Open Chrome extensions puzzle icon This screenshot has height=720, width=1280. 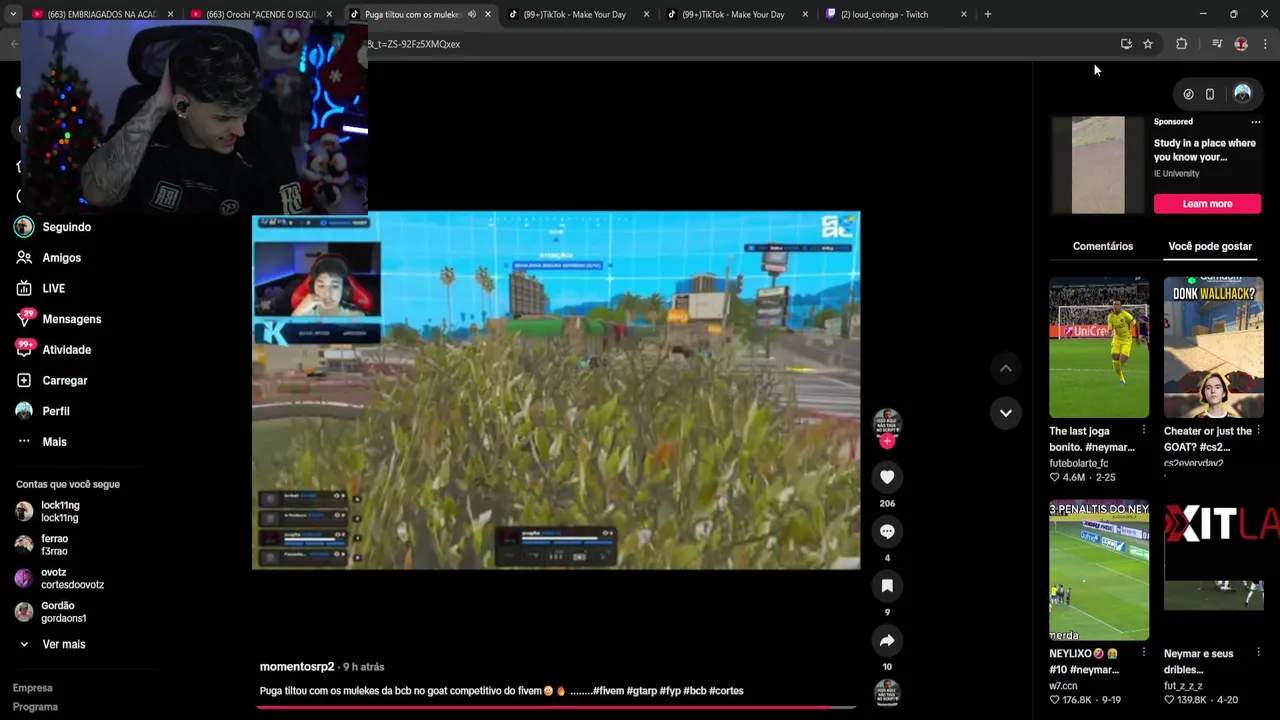1181,44
